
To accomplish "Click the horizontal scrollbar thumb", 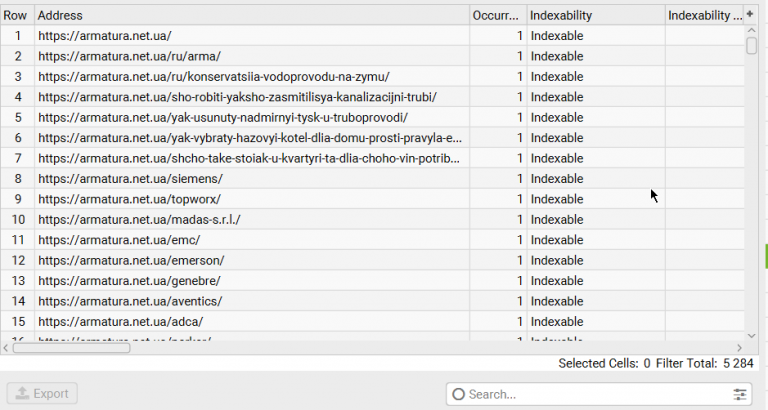I will [72, 347].
